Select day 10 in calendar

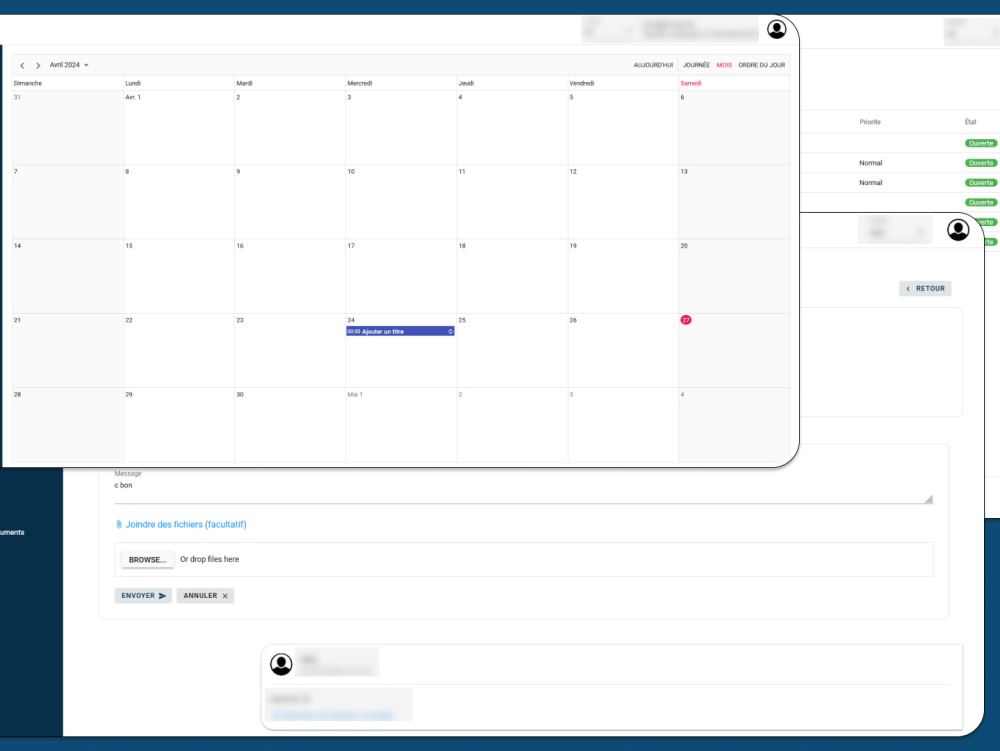[x=401, y=201]
